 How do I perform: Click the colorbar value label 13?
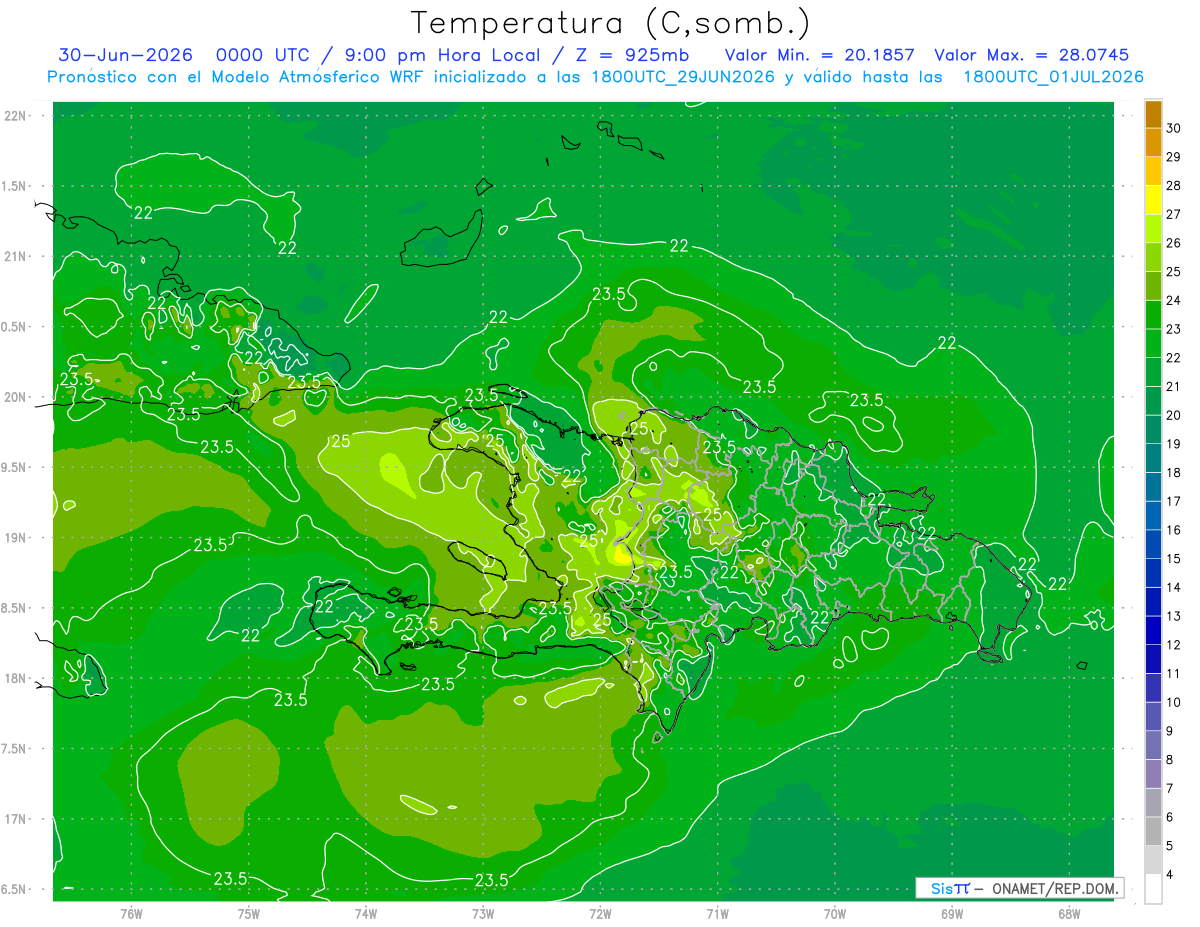point(1174,616)
